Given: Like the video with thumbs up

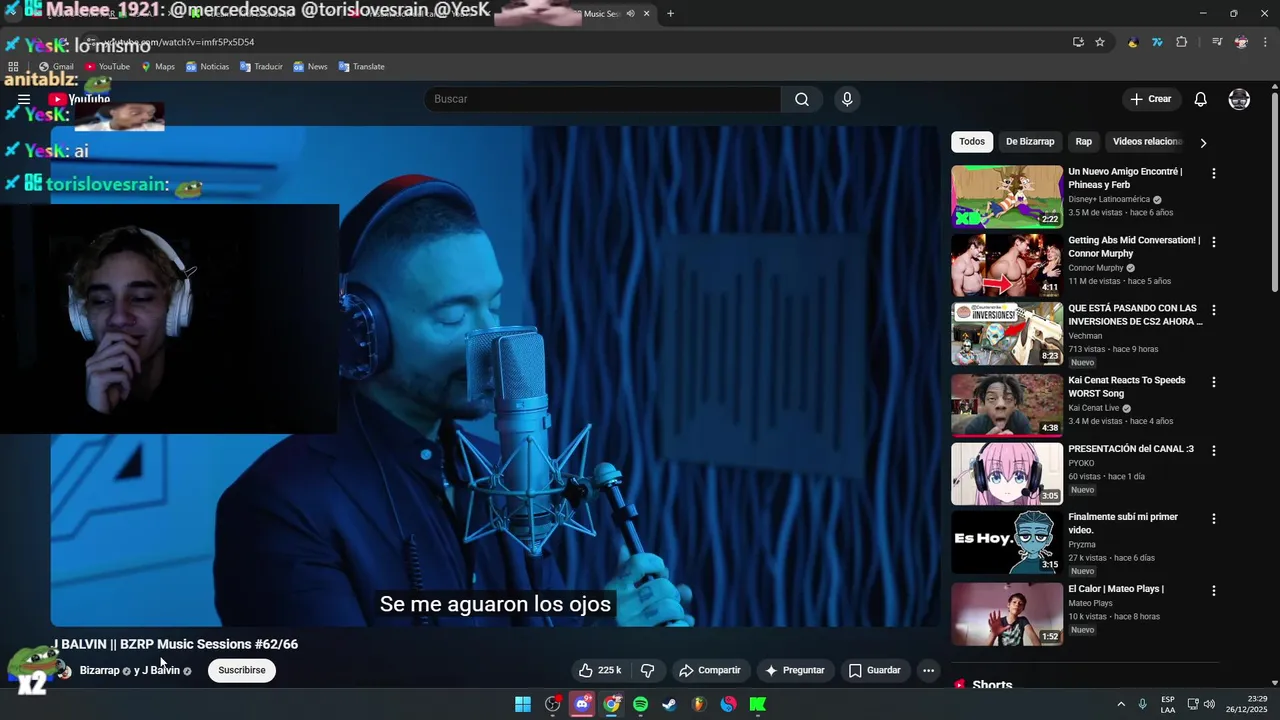Looking at the screenshot, I should point(600,670).
